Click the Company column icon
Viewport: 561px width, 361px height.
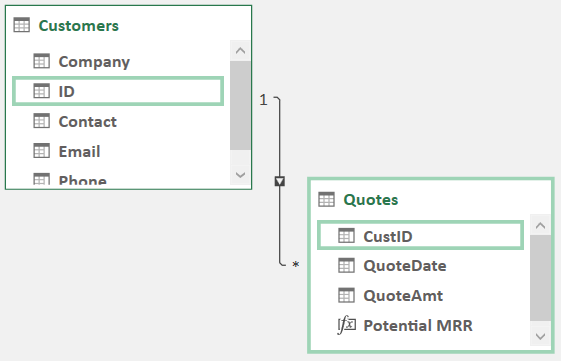(x=42, y=61)
